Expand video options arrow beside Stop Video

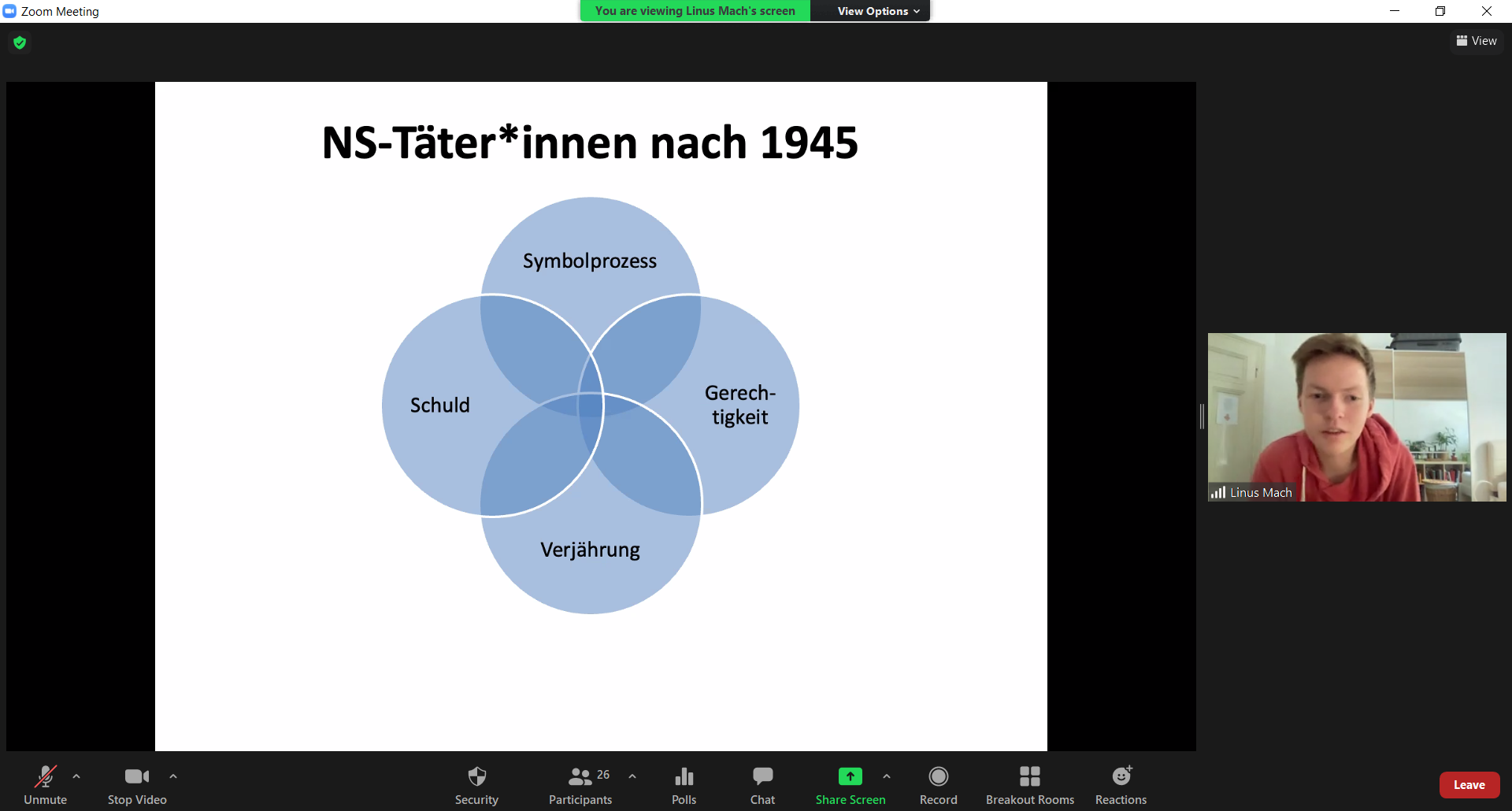tap(173, 776)
